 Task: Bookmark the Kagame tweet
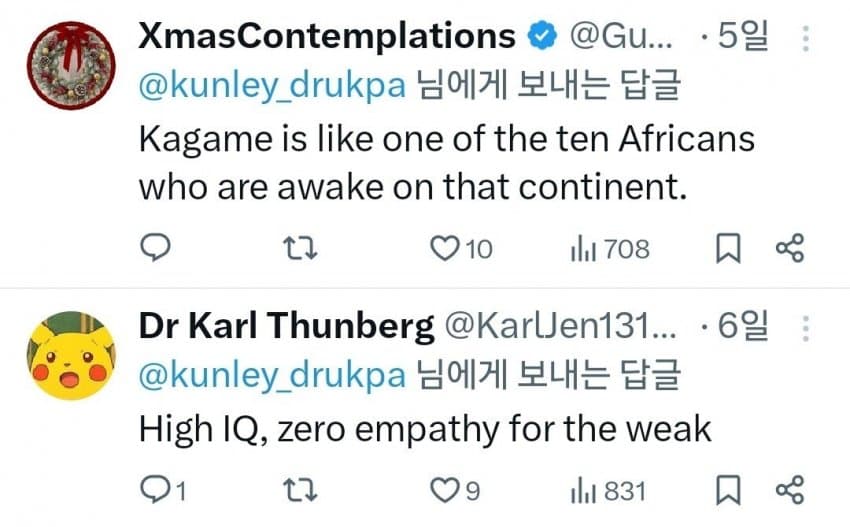tap(729, 248)
